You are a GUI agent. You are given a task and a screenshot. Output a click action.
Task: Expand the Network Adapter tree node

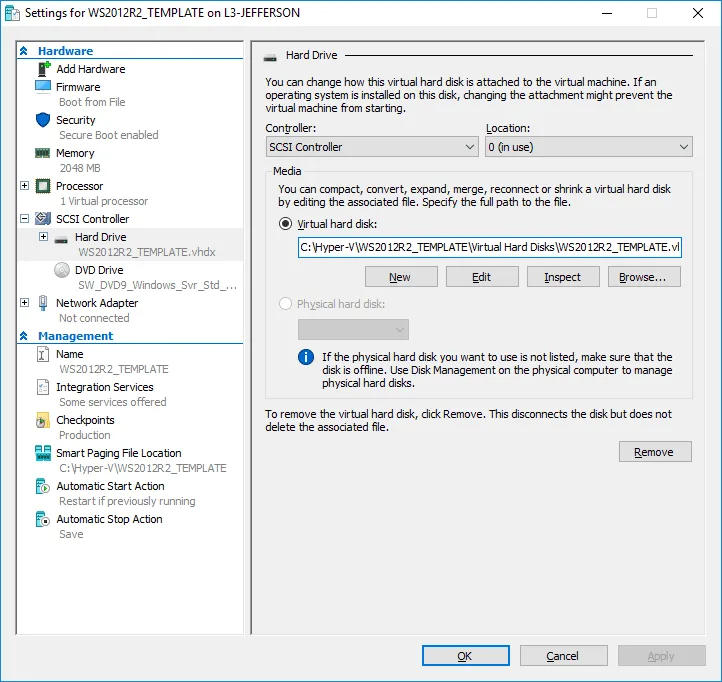click(24, 303)
